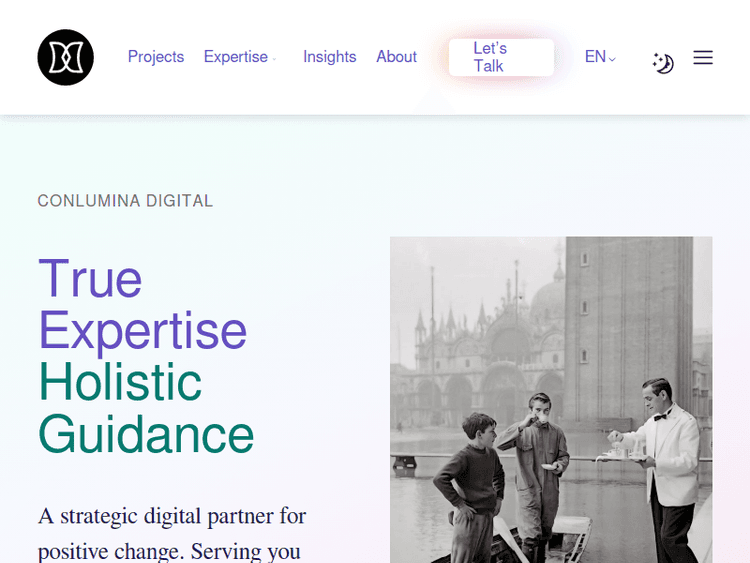
Task: Open the EN language selector
Action: click(x=595, y=57)
